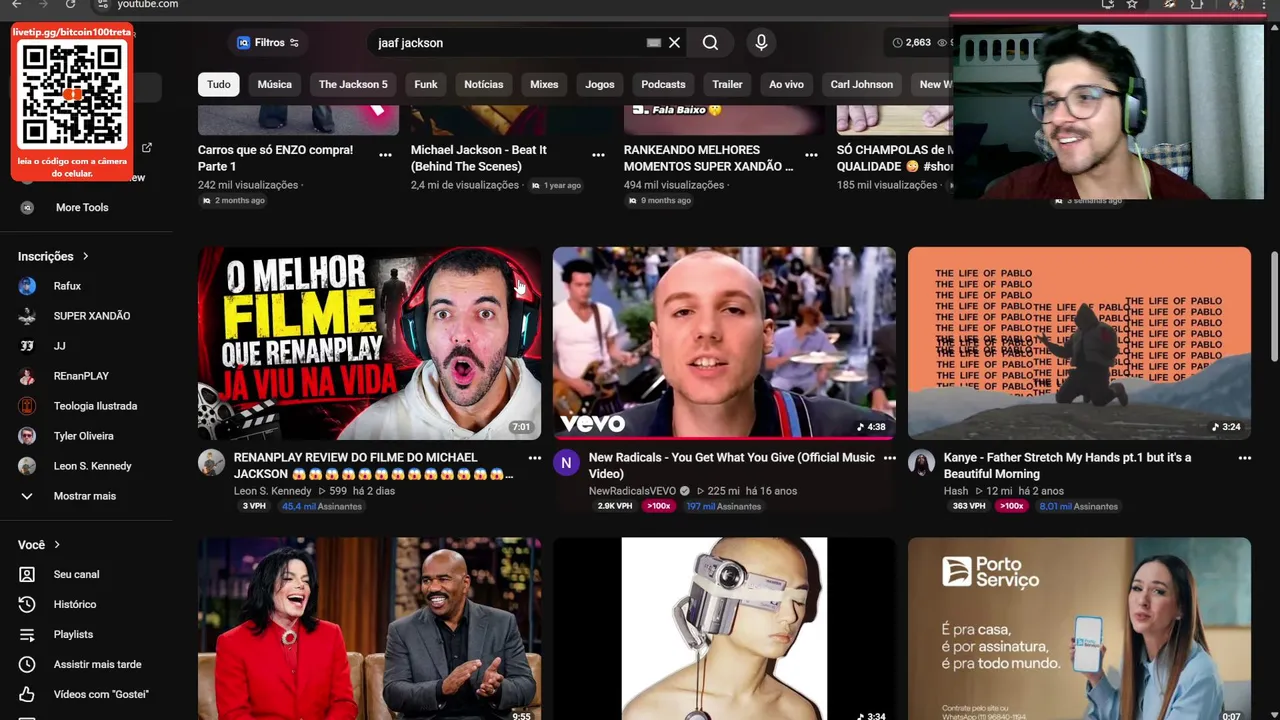
Task: Clear the search text with X icon
Action: coord(674,43)
